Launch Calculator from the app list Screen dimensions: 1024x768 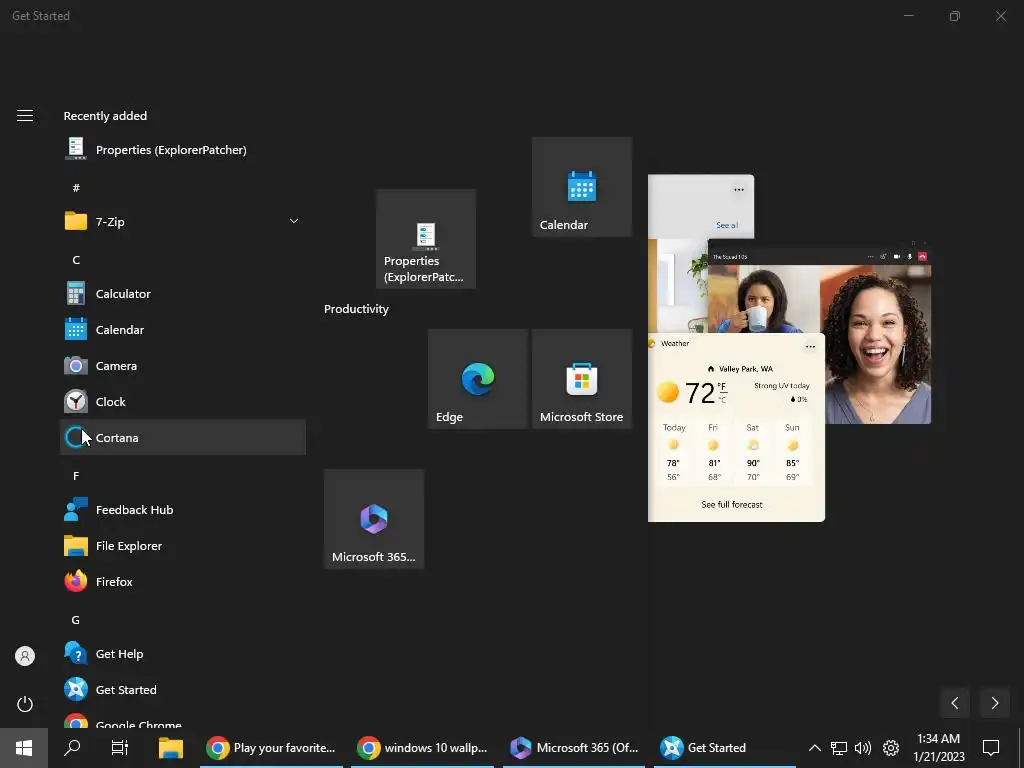click(x=183, y=294)
